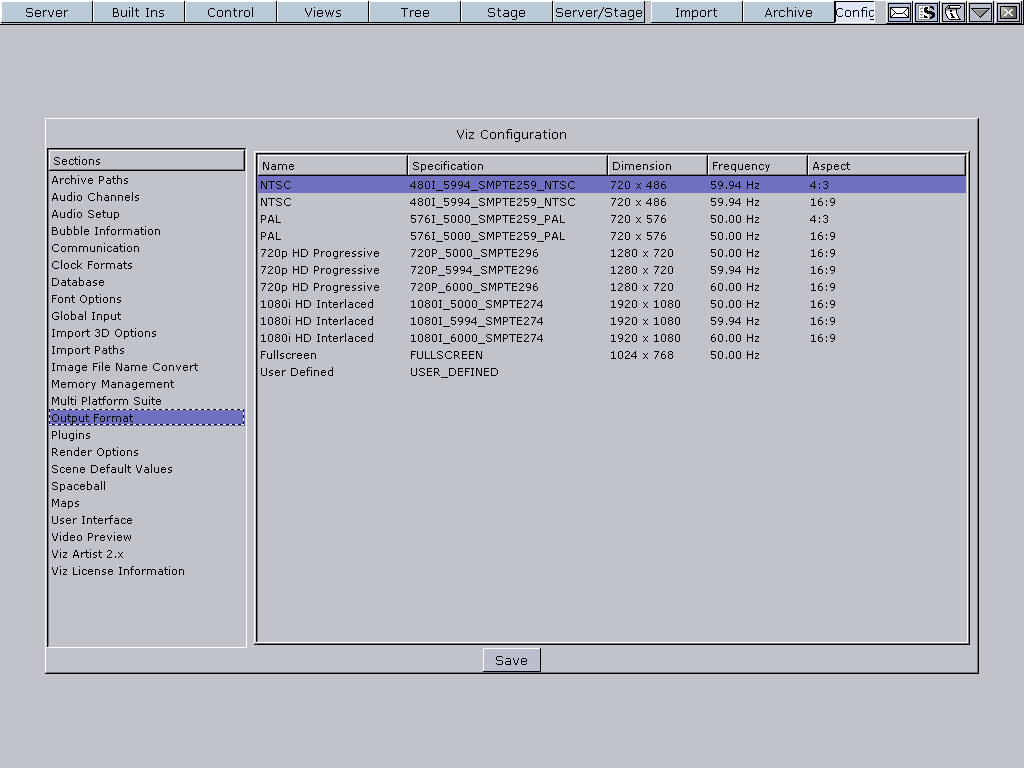Click the log document icon in the top-right toolbar
This screenshot has height=768, width=1024.
click(x=952, y=13)
